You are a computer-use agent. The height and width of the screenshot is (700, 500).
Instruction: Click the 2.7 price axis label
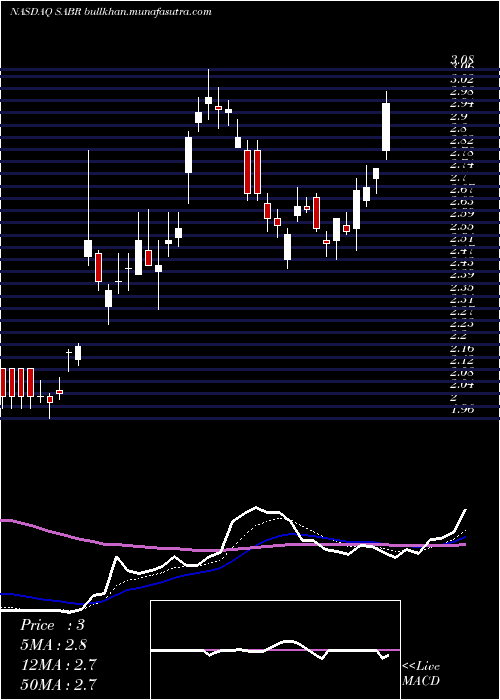tap(459, 177)
